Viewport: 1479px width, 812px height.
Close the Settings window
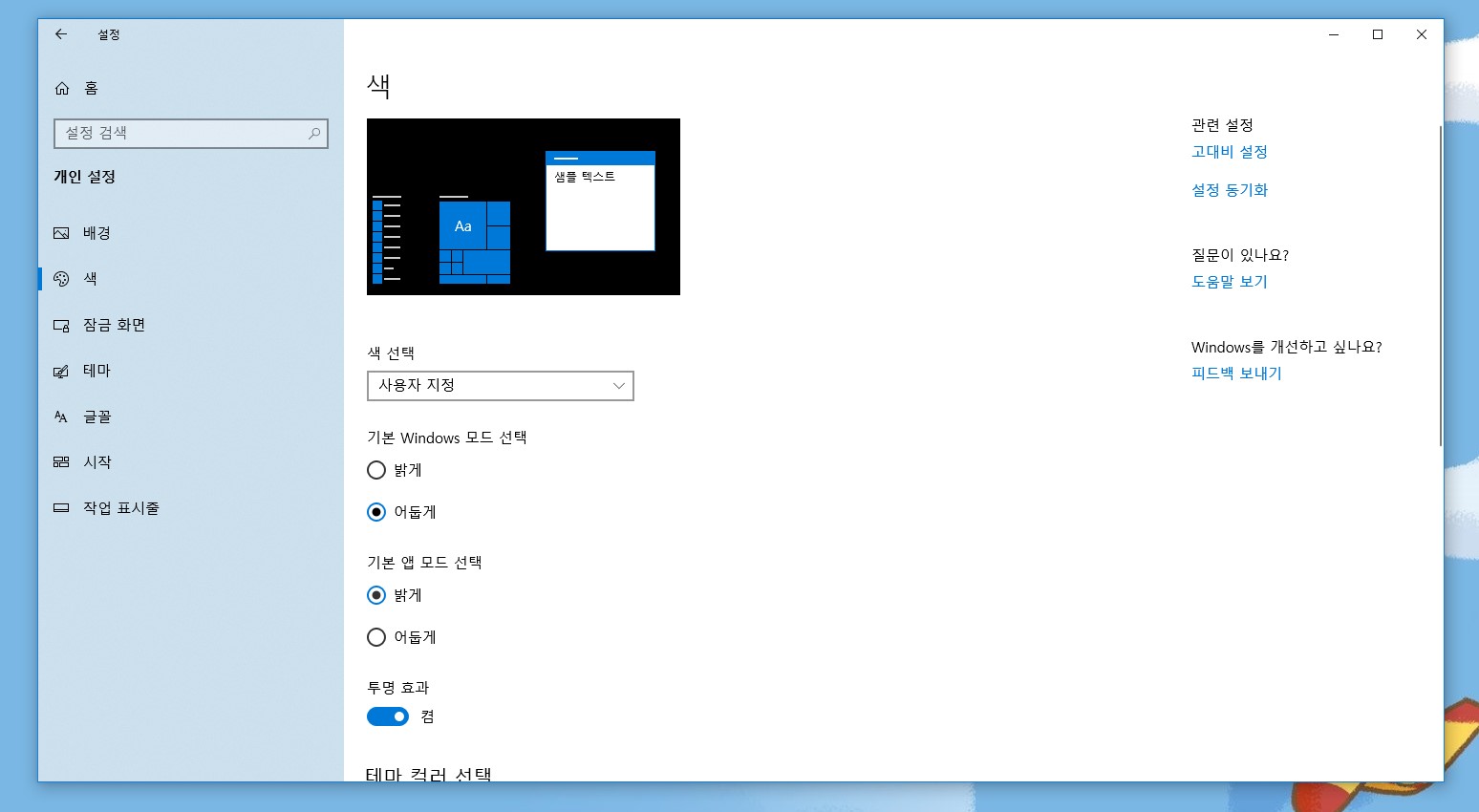[x=1422, y=34]
